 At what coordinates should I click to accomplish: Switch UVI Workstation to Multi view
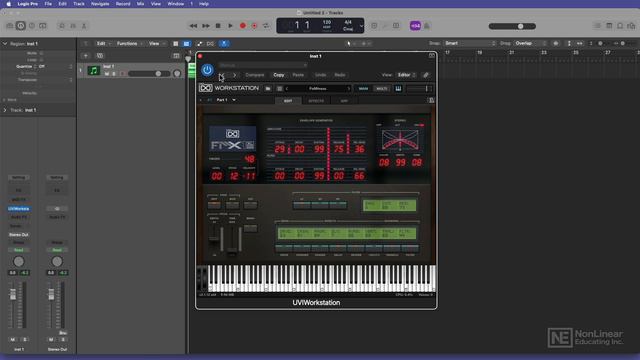382,89
